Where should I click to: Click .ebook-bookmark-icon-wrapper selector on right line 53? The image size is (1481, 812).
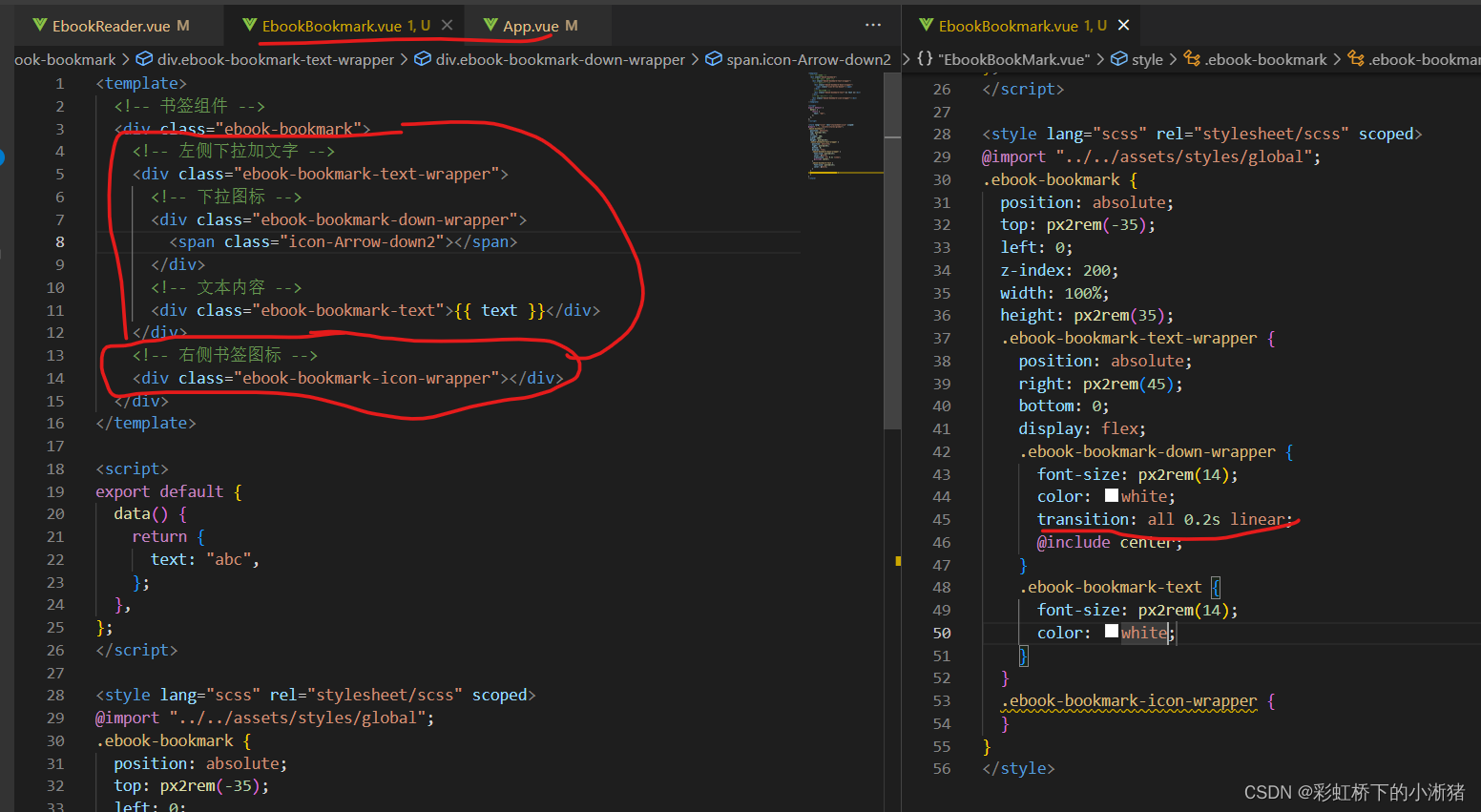(x=1129, y=700)
